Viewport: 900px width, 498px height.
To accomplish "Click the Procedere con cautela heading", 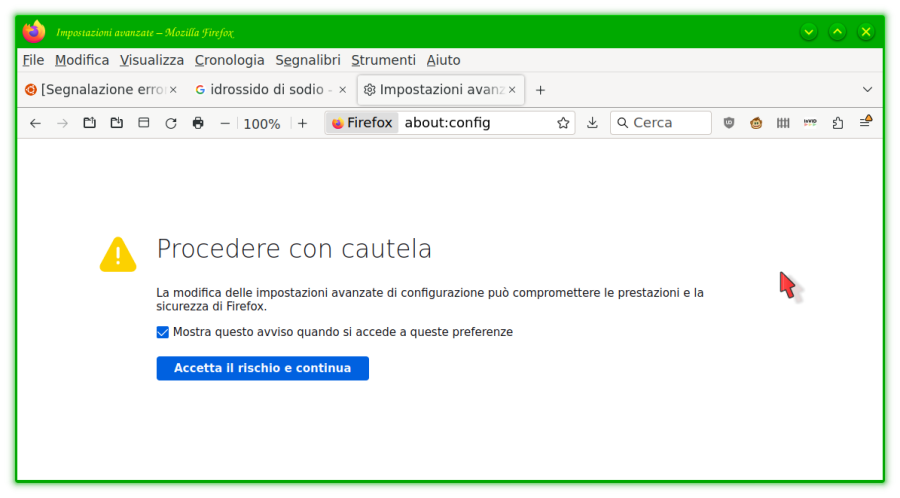I will [294, 249].
